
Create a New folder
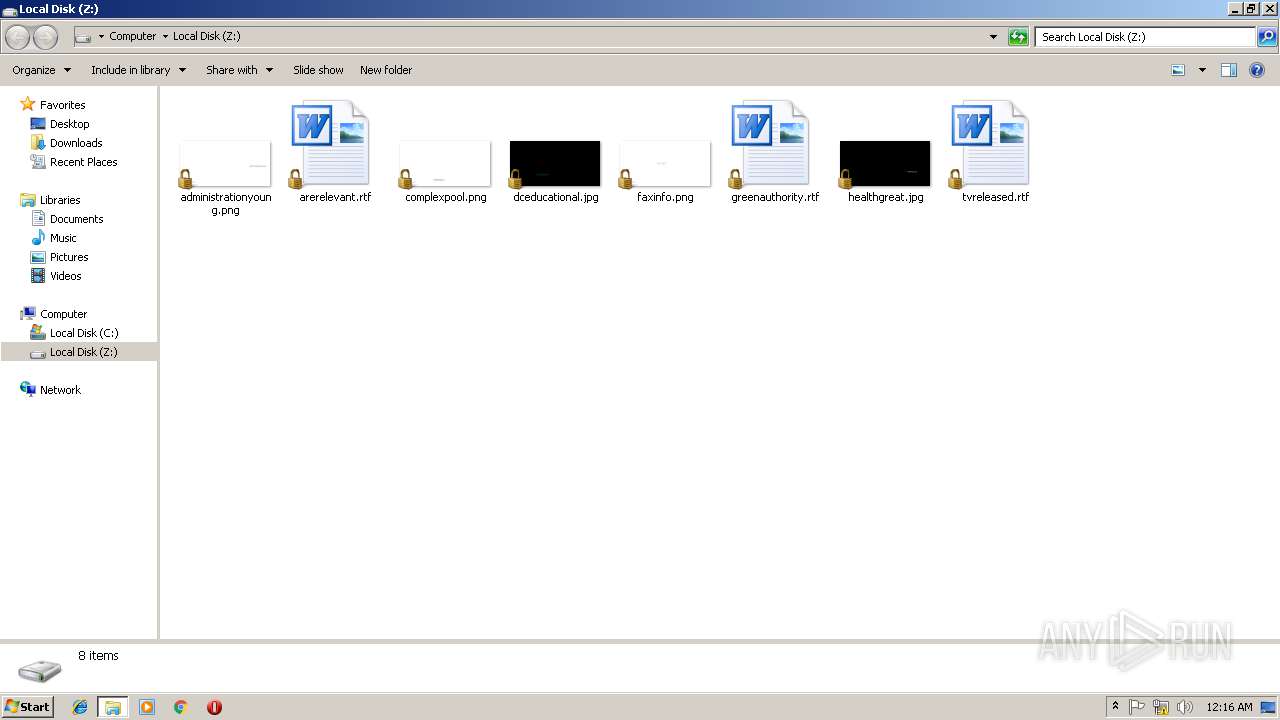[x=386, y=70]
